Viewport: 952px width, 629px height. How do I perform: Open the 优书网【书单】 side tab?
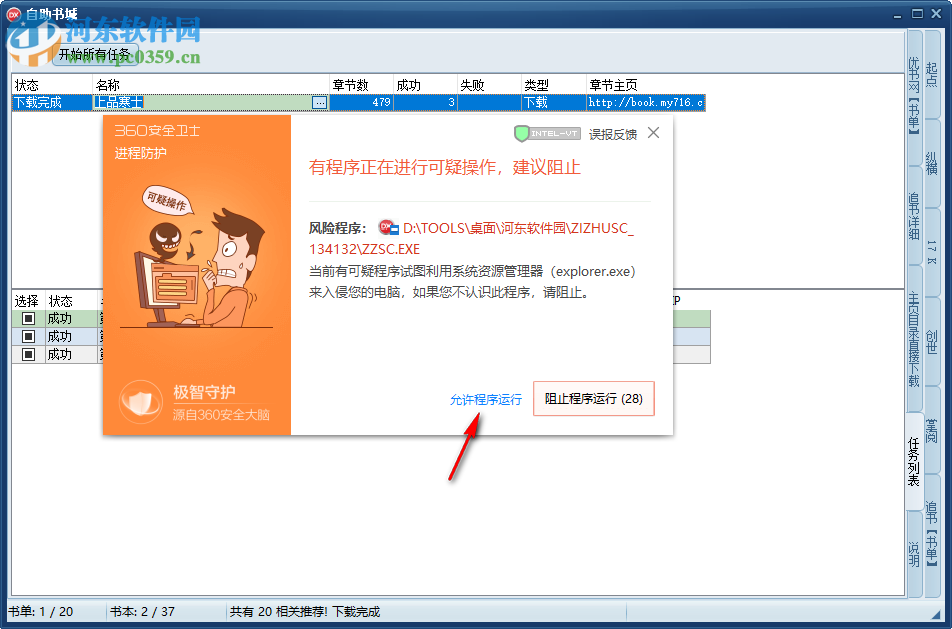coord(914,97)
